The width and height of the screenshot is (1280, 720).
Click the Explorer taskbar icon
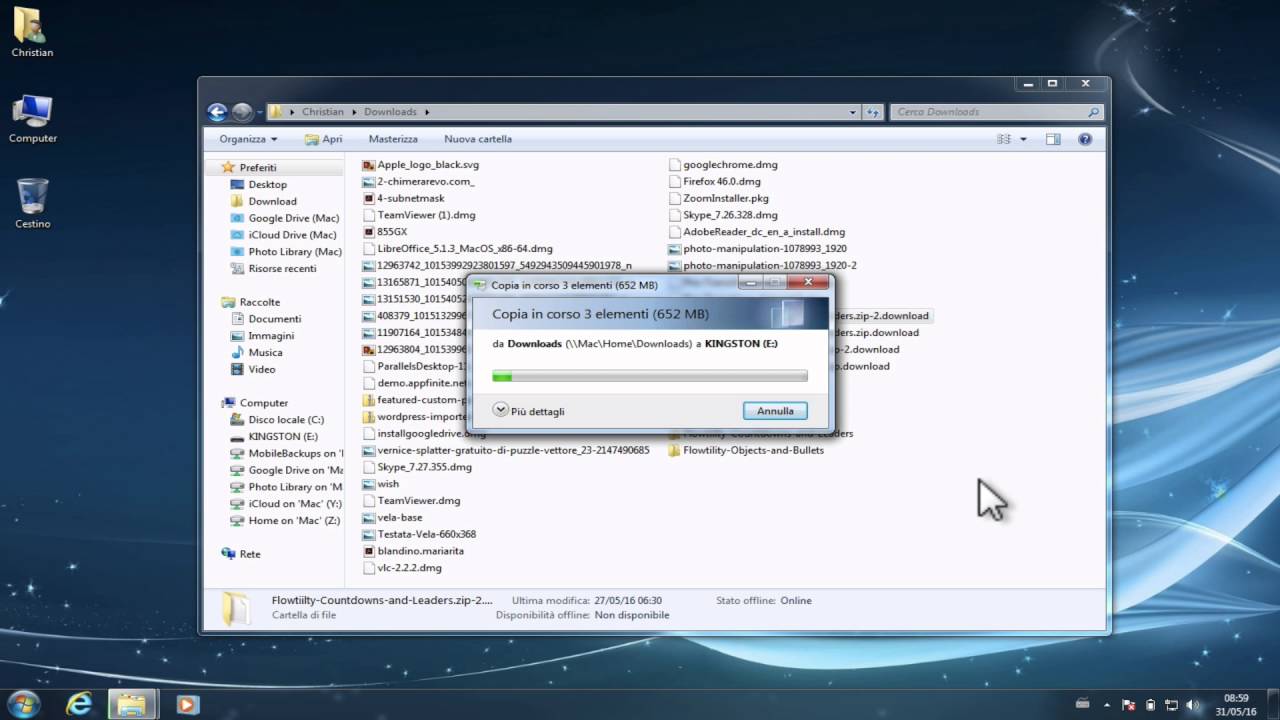click(x=132, y=704)
